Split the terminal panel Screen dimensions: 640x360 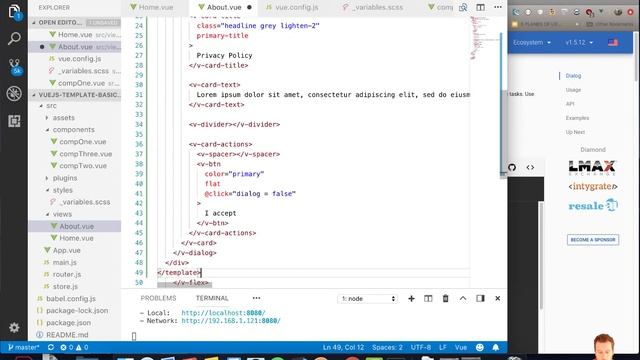coord(428,299)
